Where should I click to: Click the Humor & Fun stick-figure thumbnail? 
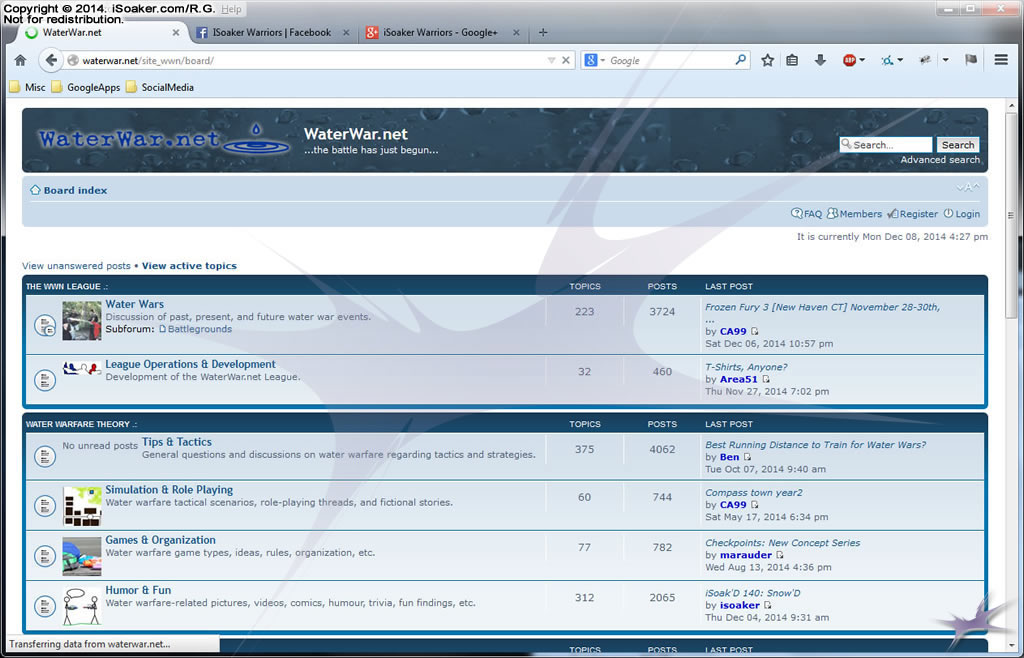[x=82, y=606]
